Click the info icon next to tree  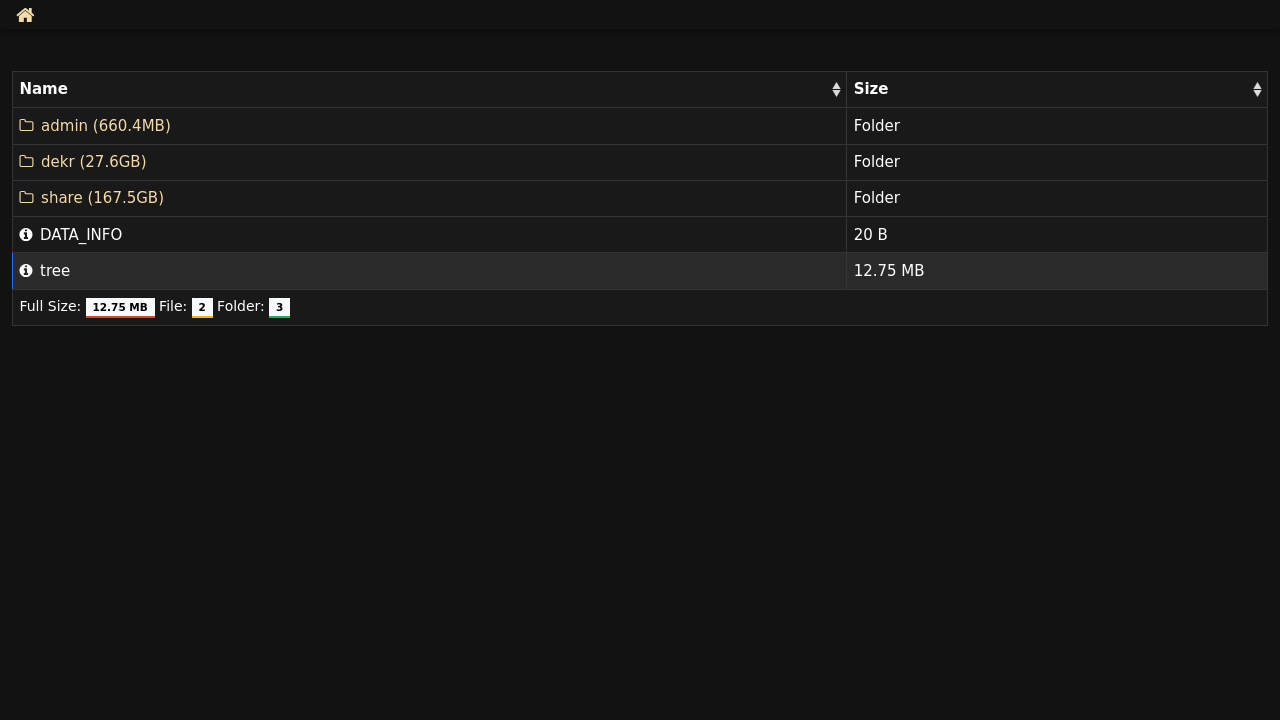click(26, 271)
